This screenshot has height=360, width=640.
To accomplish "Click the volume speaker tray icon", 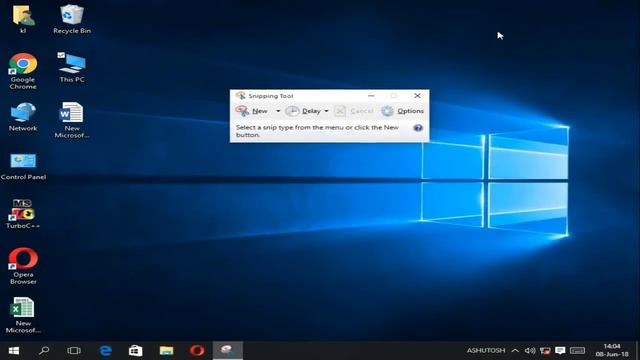I will [530, 351].
